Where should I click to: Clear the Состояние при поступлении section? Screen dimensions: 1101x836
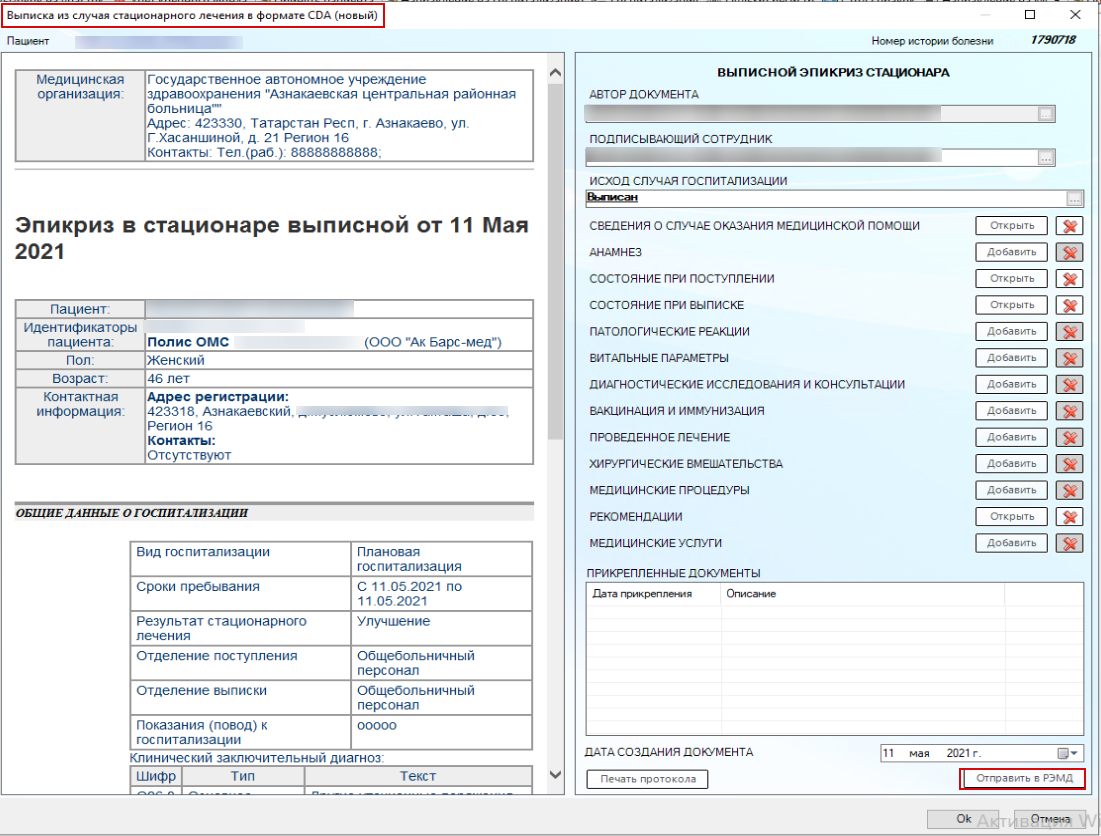[x=1069, y=279]
